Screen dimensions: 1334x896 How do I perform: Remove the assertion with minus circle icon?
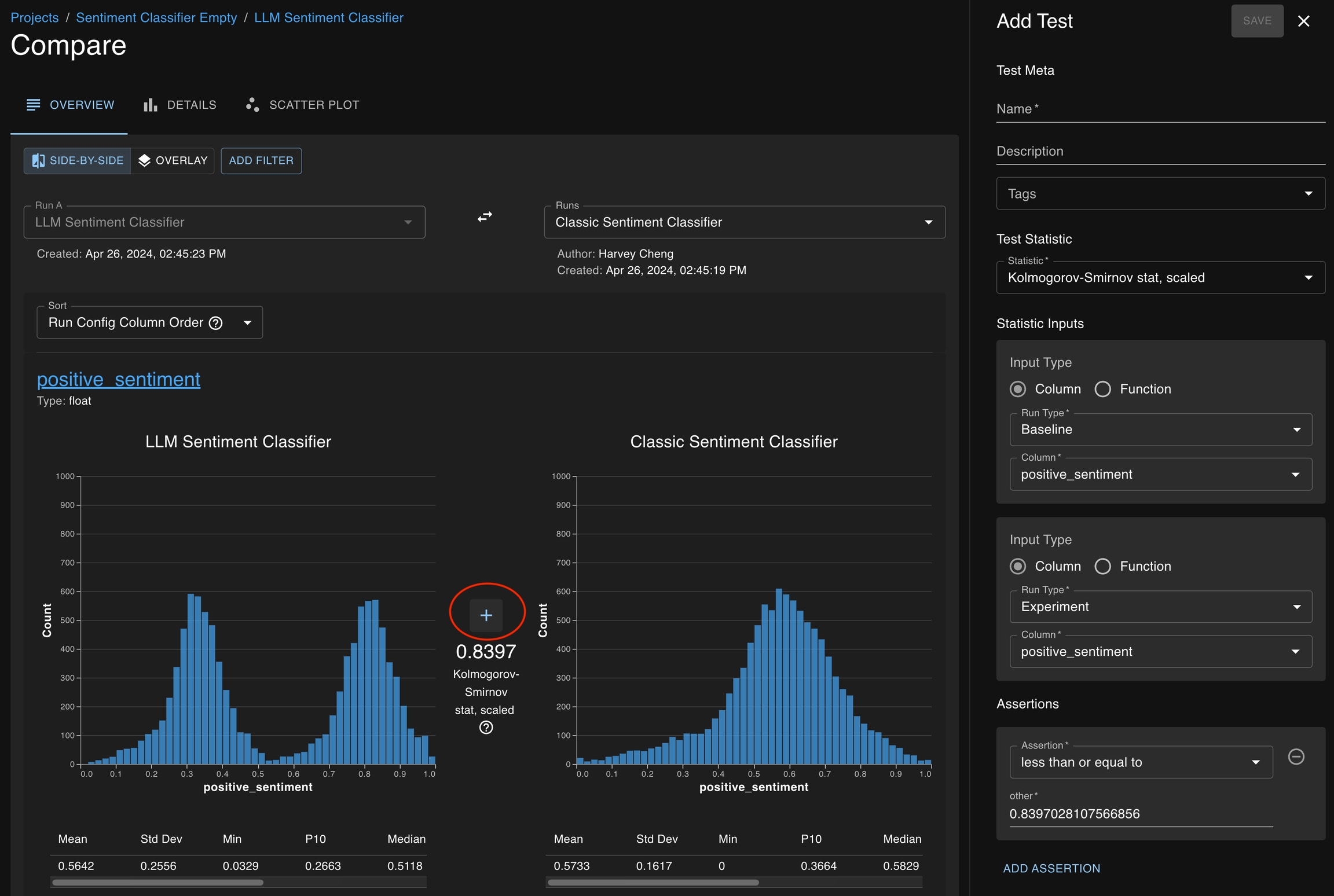(x=1296, y=757)
